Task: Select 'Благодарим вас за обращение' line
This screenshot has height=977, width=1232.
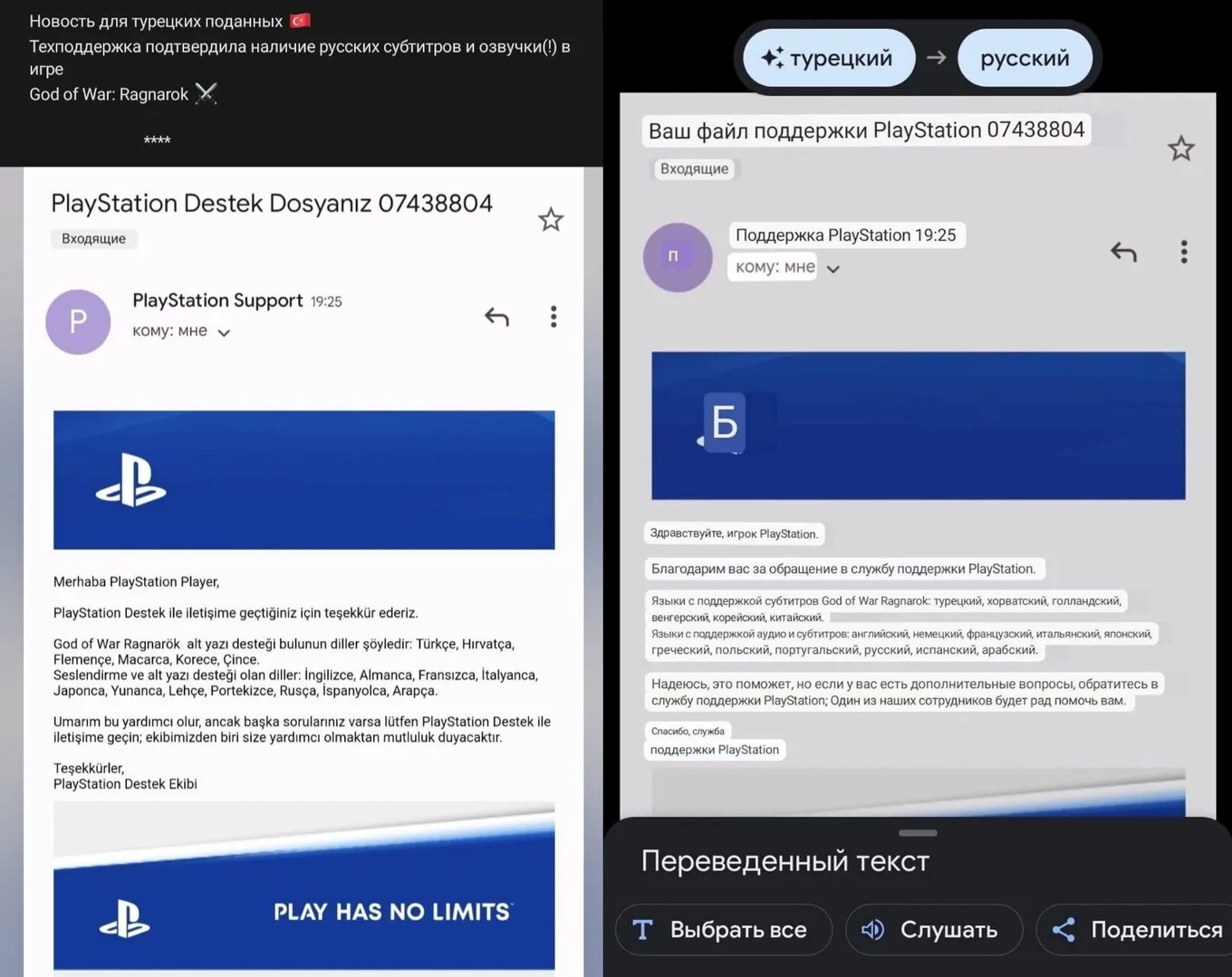Action: click(843, 569)
